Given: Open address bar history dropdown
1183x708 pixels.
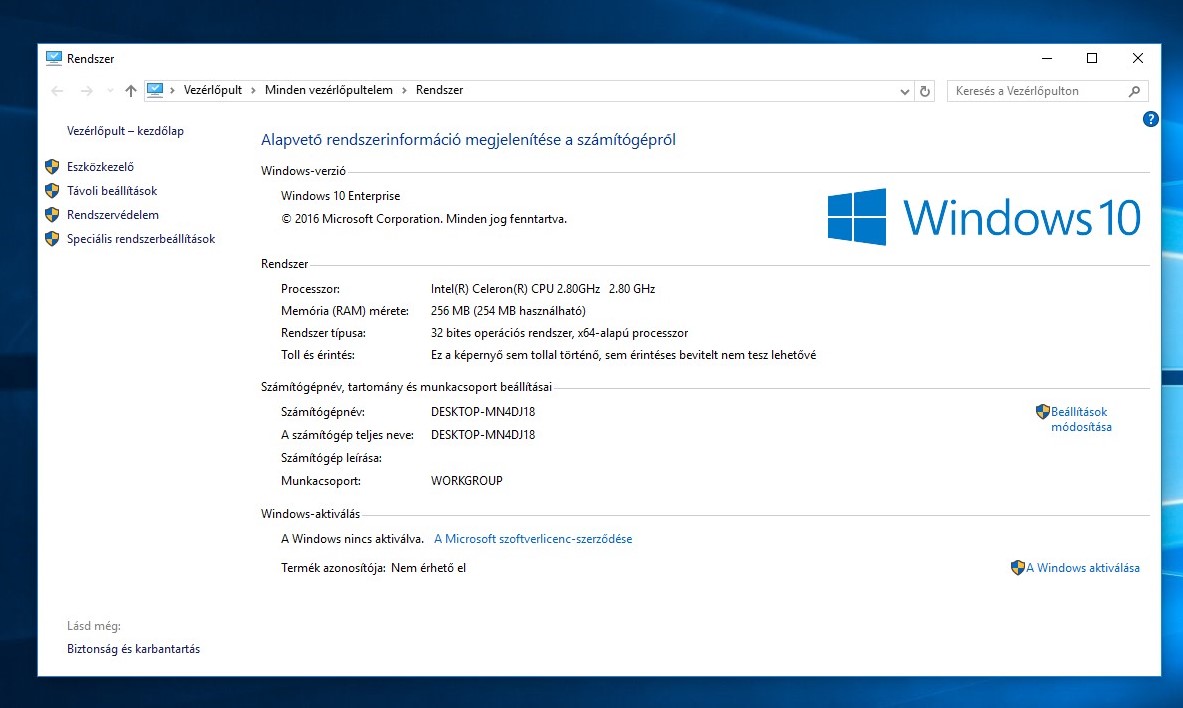Looking at the screenshot, I should 905,91.
